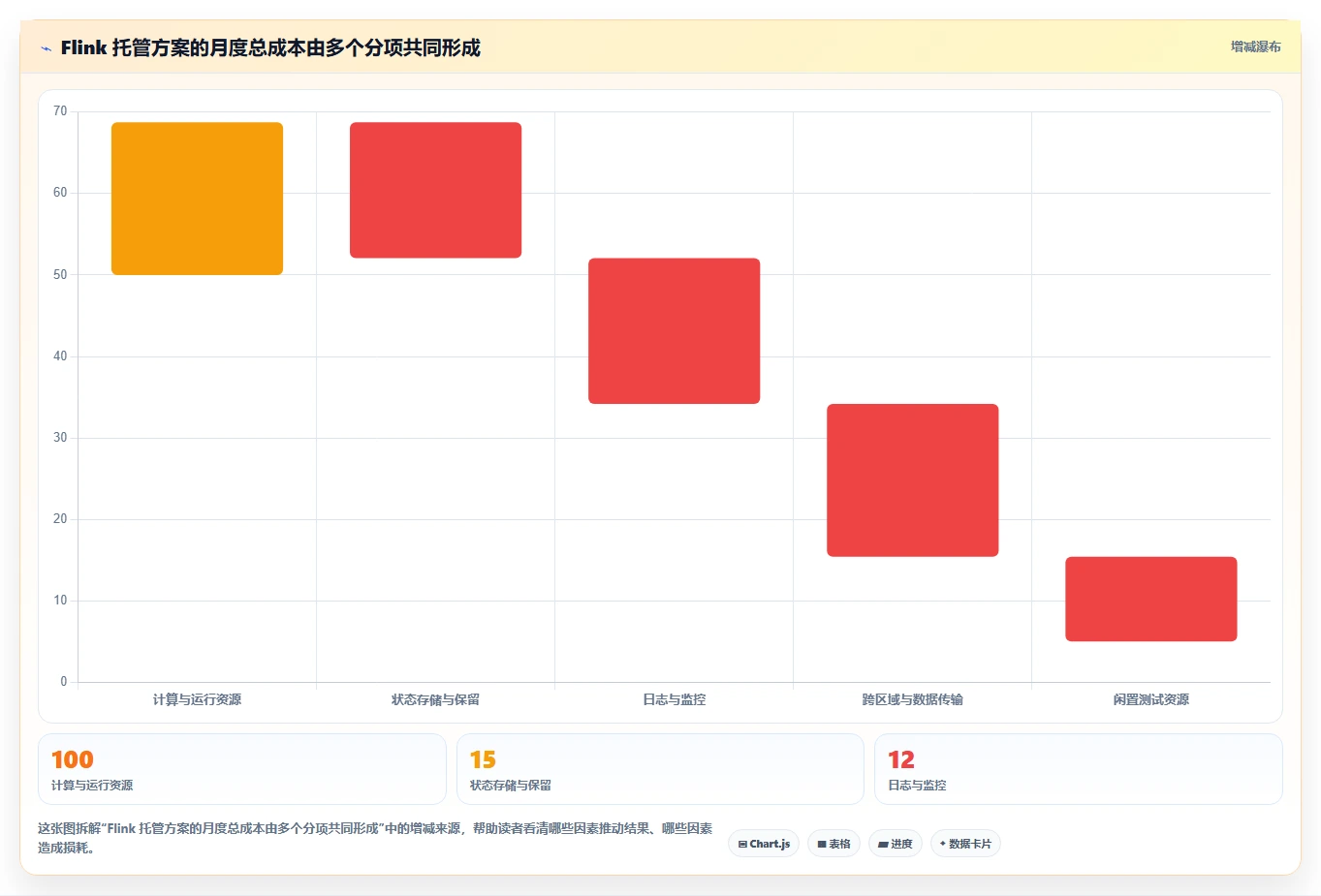Click the y-axis tick label 20
The width and height of the screenshot is (1321, 896).
(x=60, y=519)
